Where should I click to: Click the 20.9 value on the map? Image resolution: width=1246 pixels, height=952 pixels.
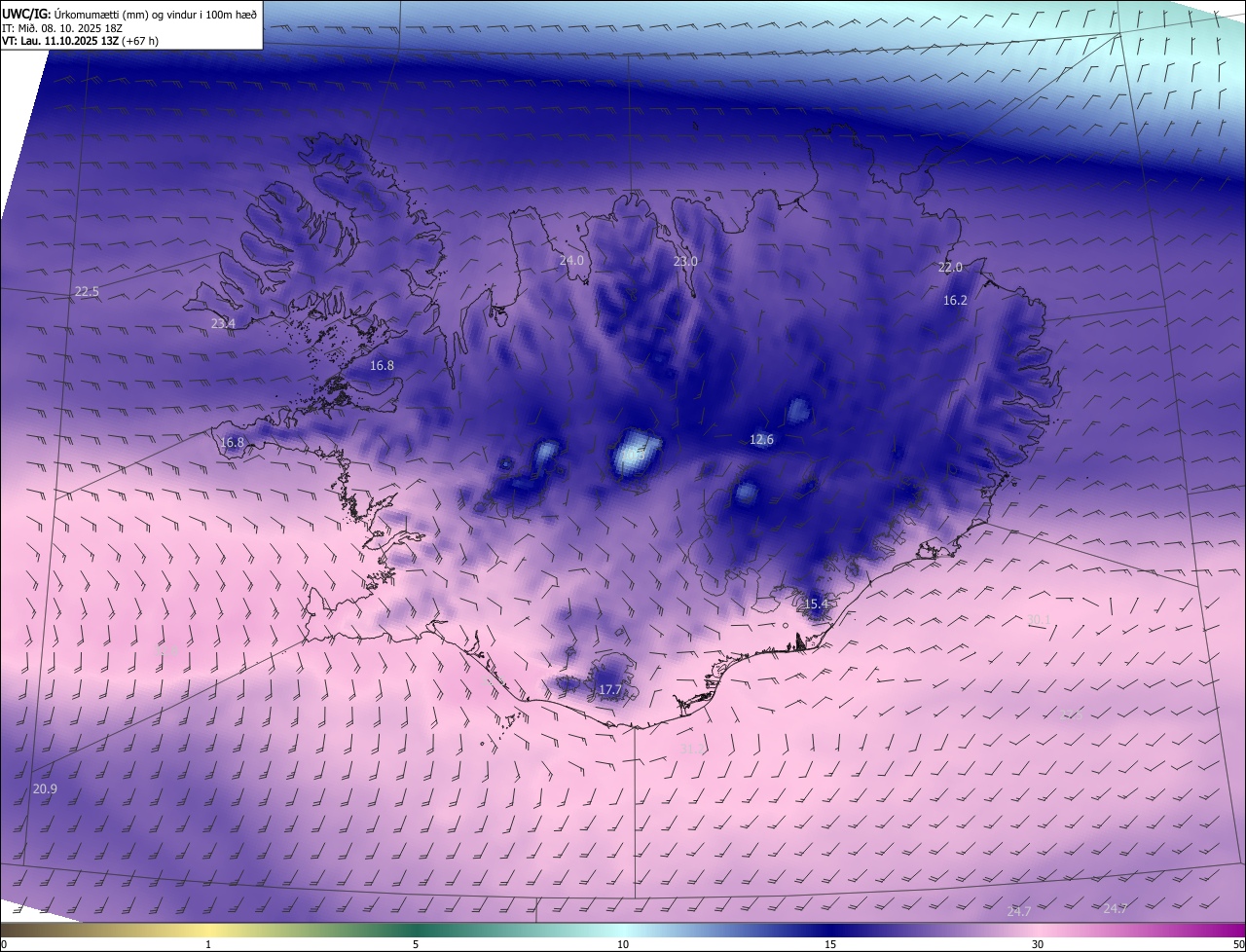[45, 789]
